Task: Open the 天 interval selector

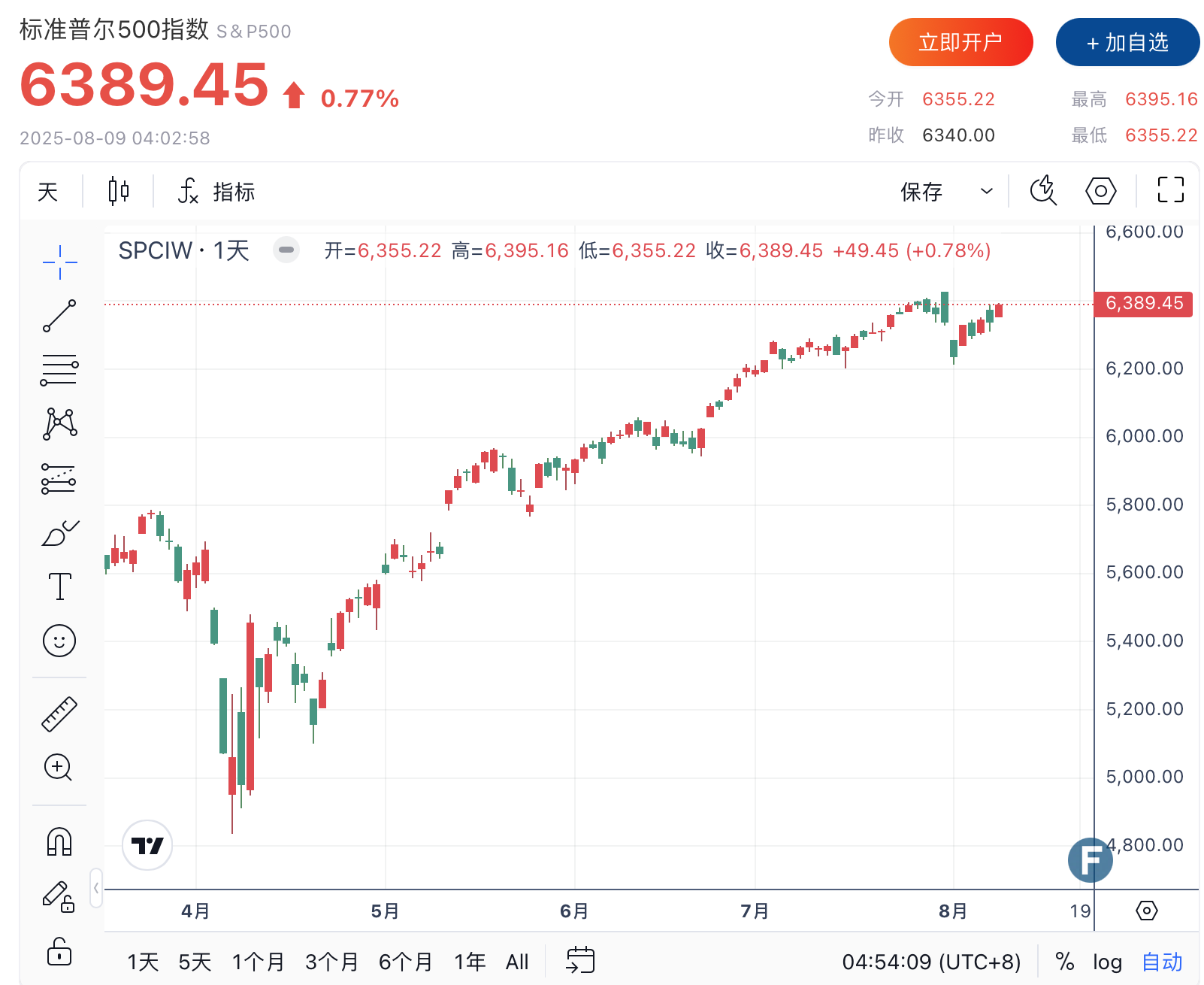Action: tap(48, 192)
